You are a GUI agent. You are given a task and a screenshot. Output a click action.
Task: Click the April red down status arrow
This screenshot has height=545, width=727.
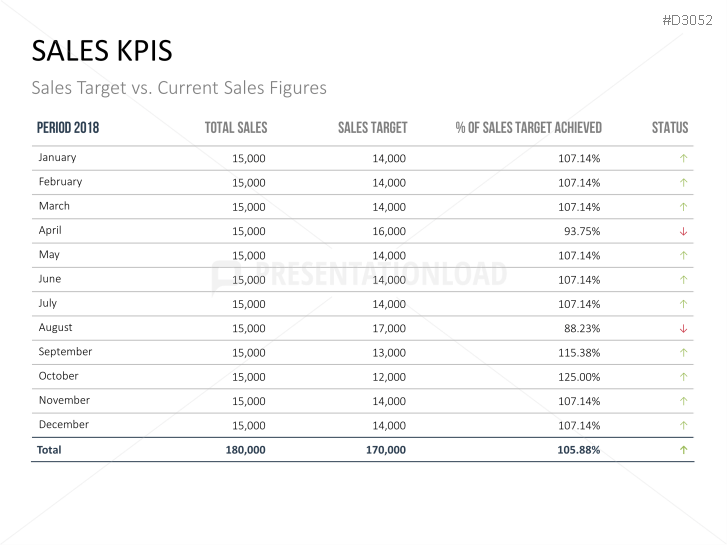tap(683, 231)
